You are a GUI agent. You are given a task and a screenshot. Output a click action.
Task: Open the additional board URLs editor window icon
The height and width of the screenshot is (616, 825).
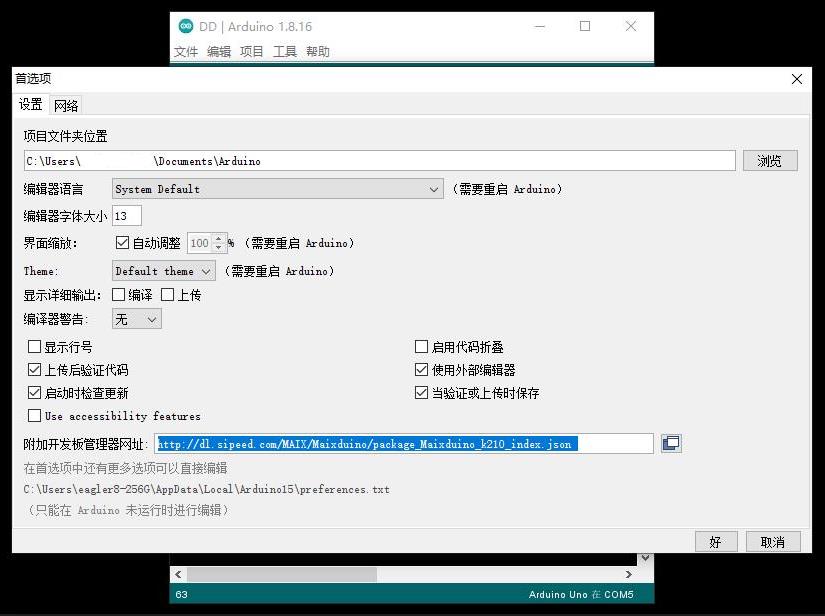(671, 443)
